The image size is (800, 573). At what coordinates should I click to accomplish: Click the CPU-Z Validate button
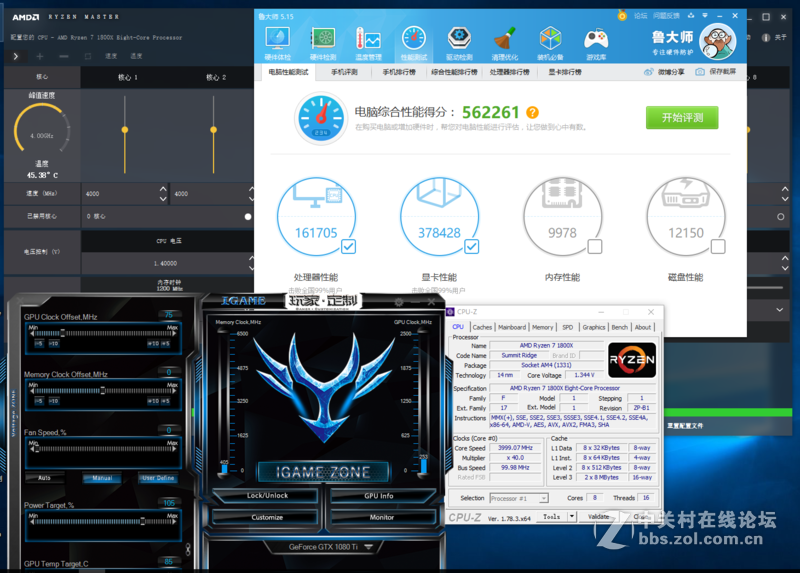point(598,517)
